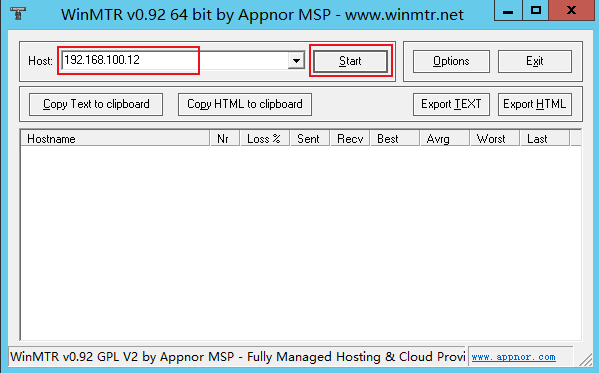Screen dimensions: 599x373
Task: Select the Best column header
Action: tap(395, 138)
